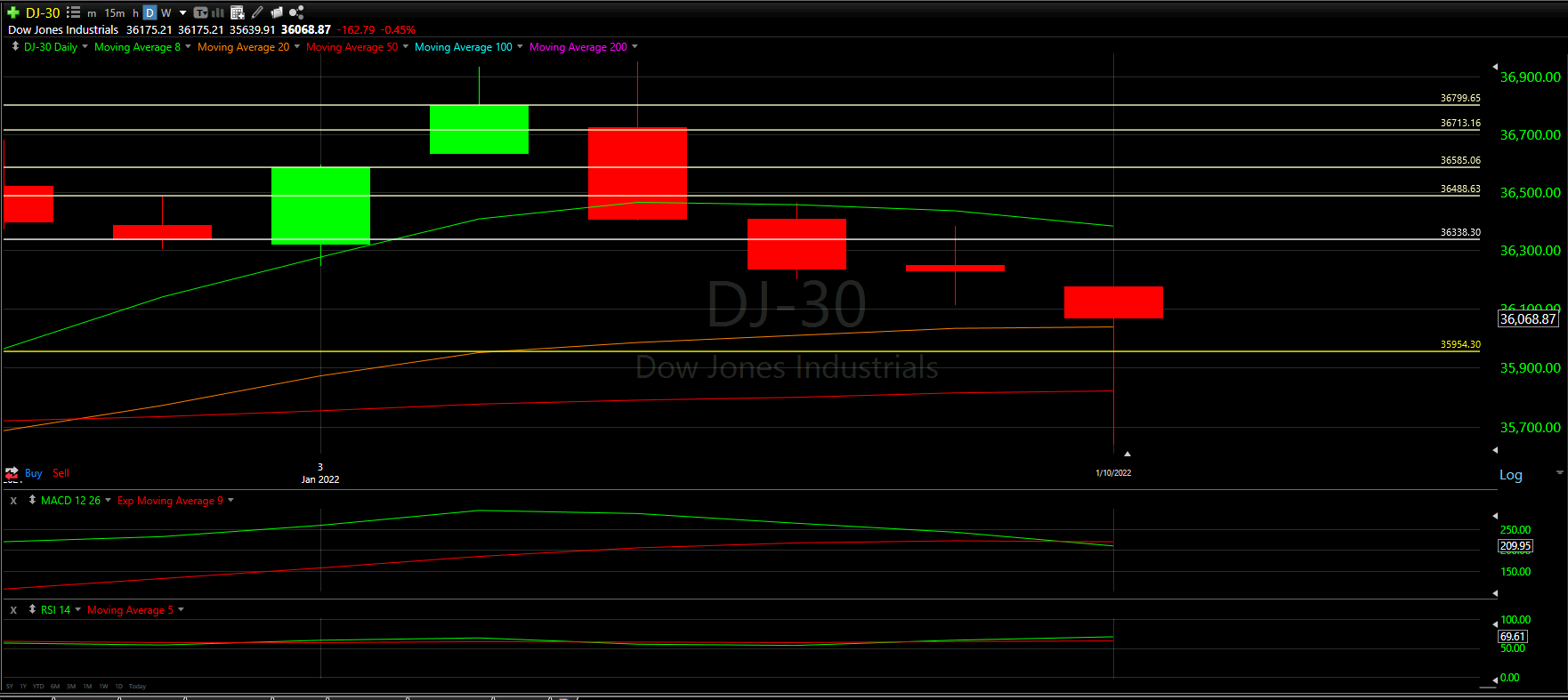The image size is (1568, 700).
Task: Click the Sell link
Action: click(x=61, y=473)
